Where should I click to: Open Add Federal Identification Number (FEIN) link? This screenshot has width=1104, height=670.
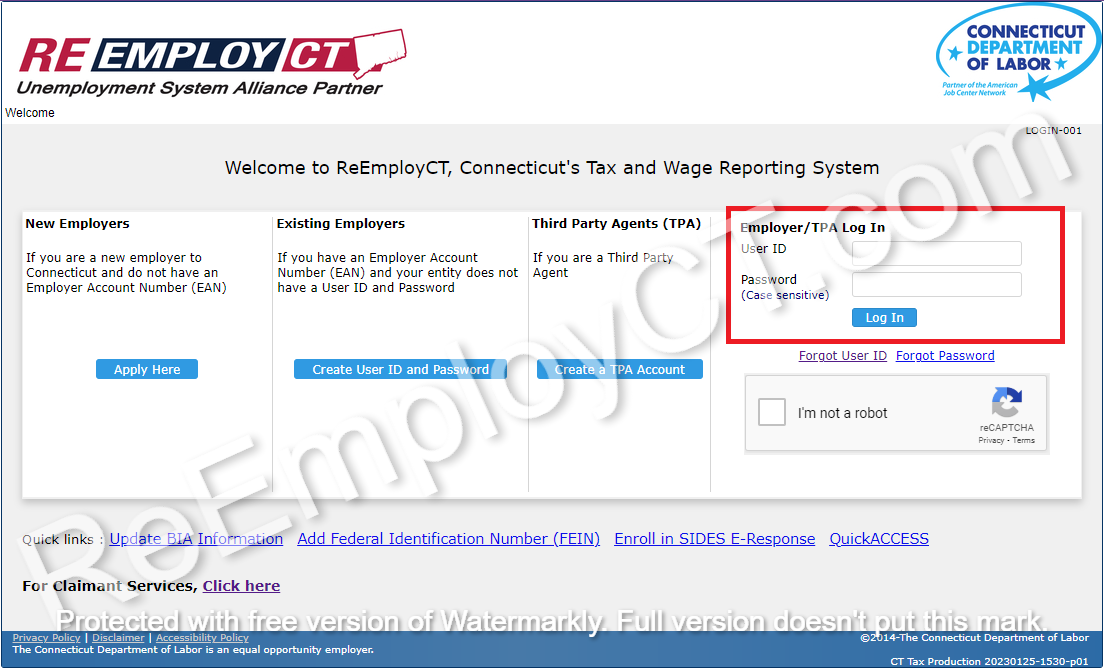pyautogui.click(x=448, y=538)
